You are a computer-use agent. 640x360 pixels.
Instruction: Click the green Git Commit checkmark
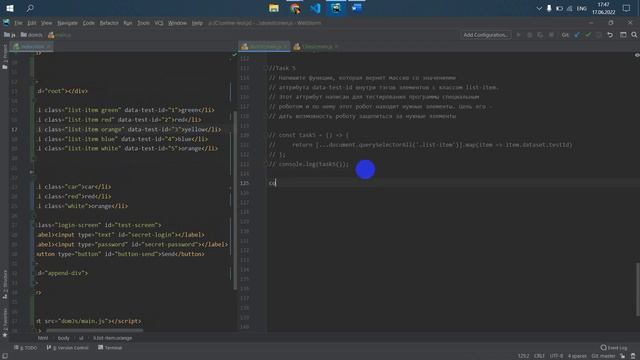coord(588,35)
